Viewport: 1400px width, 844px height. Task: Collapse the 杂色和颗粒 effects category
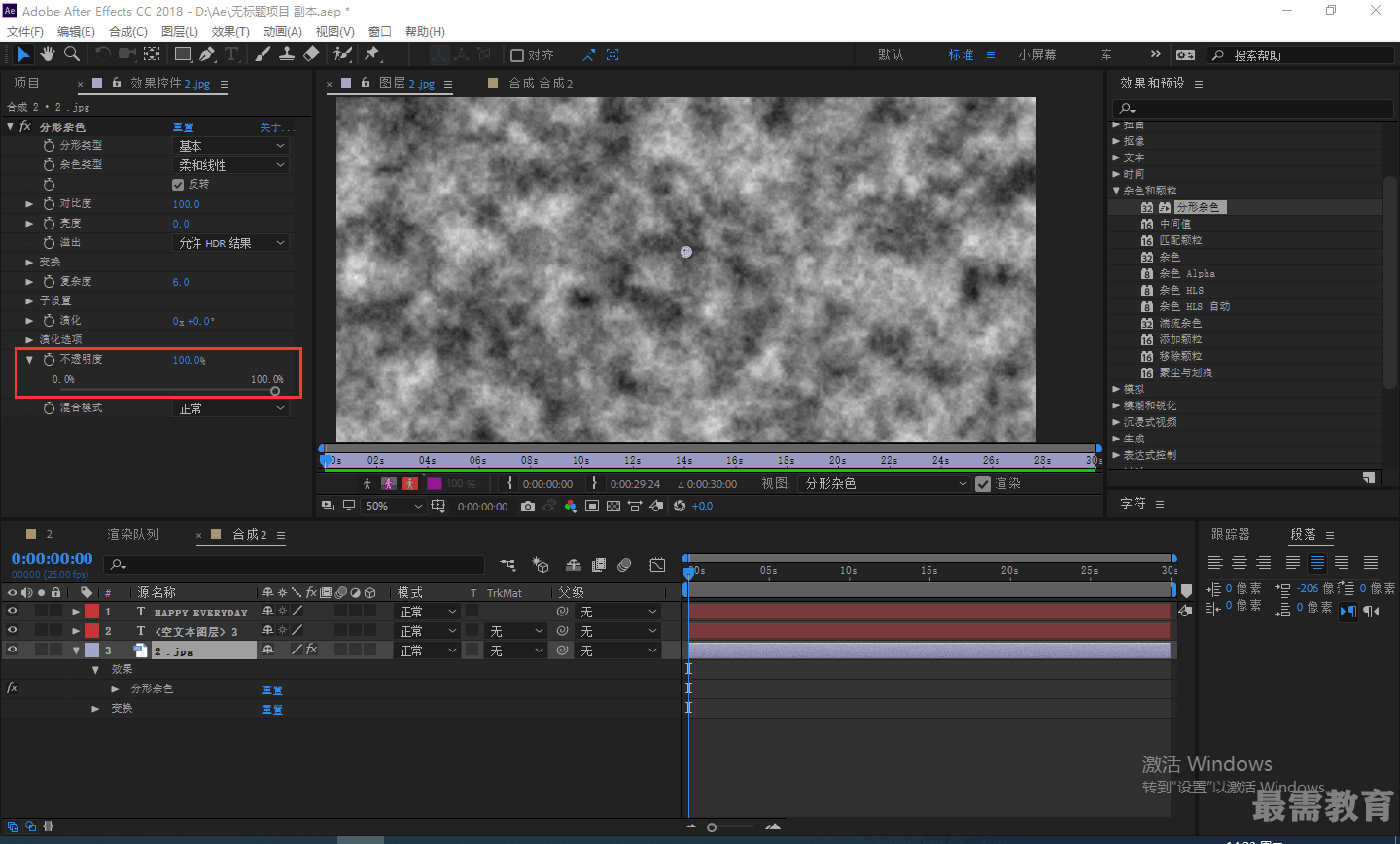point(1116,191)
